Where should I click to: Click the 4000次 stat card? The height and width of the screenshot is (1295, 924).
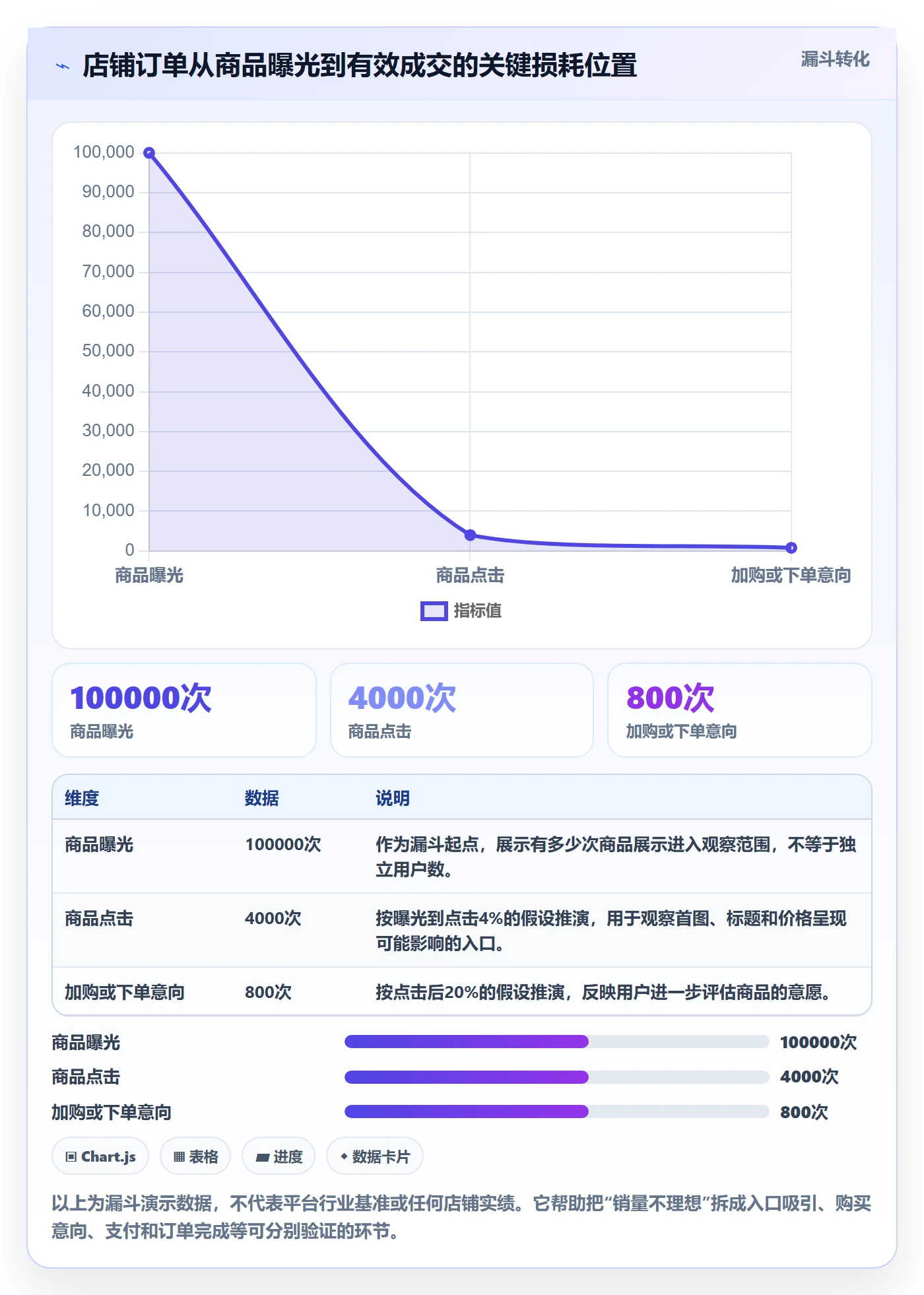462,710
